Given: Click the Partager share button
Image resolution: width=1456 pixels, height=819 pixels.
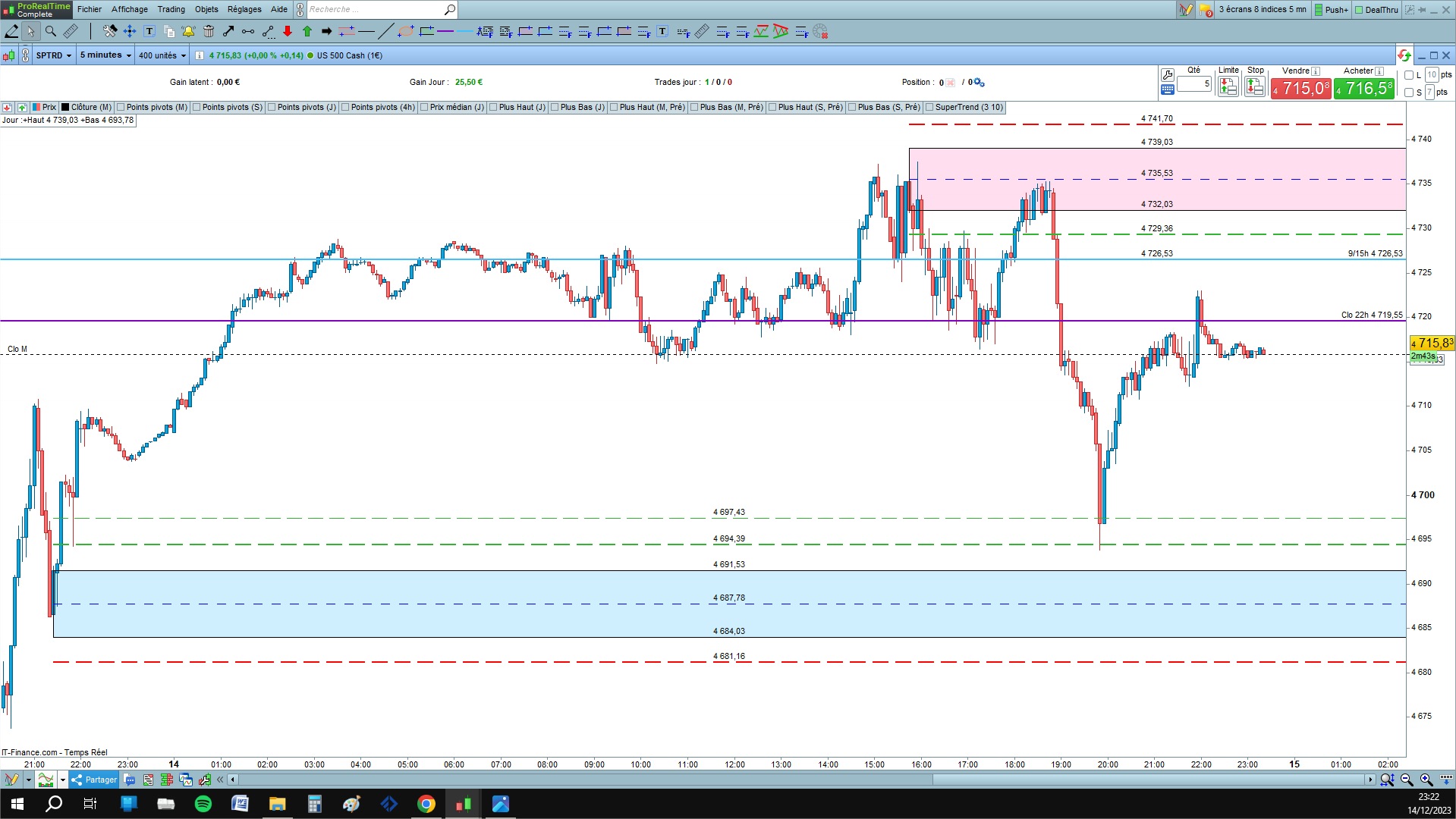Looking at the screenshot, I should tap(94, 780).
